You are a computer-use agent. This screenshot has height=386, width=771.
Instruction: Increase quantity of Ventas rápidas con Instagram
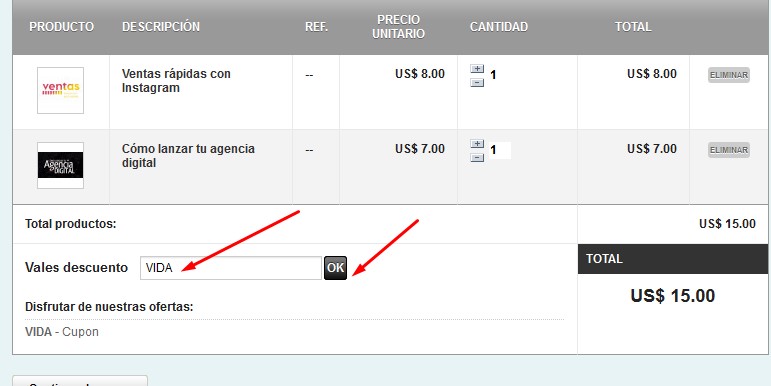click(x=477, y=69)
